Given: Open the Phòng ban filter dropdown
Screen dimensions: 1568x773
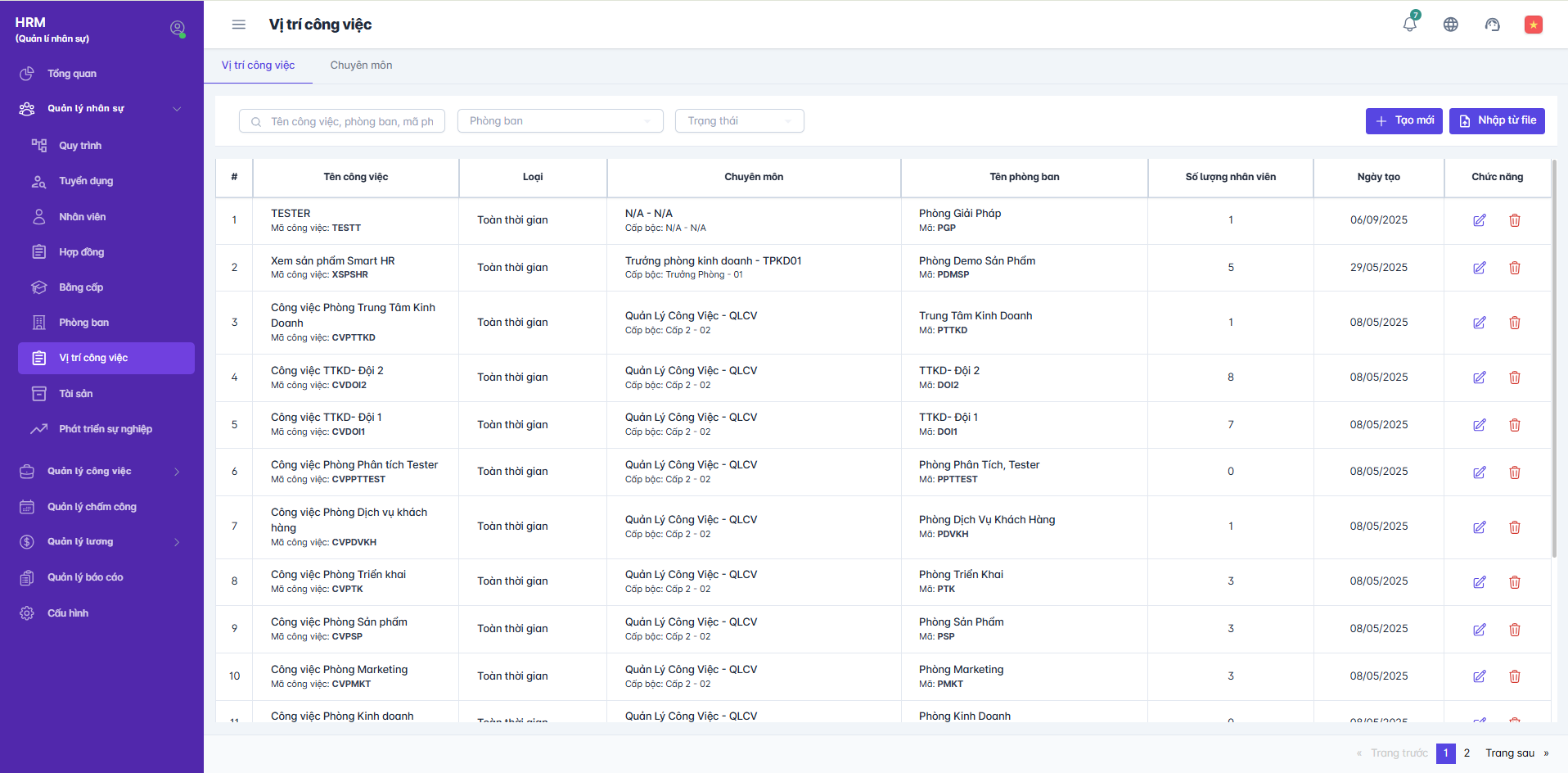Looking at the screenshot, I should pyautogui.click(x=561, y=121).
